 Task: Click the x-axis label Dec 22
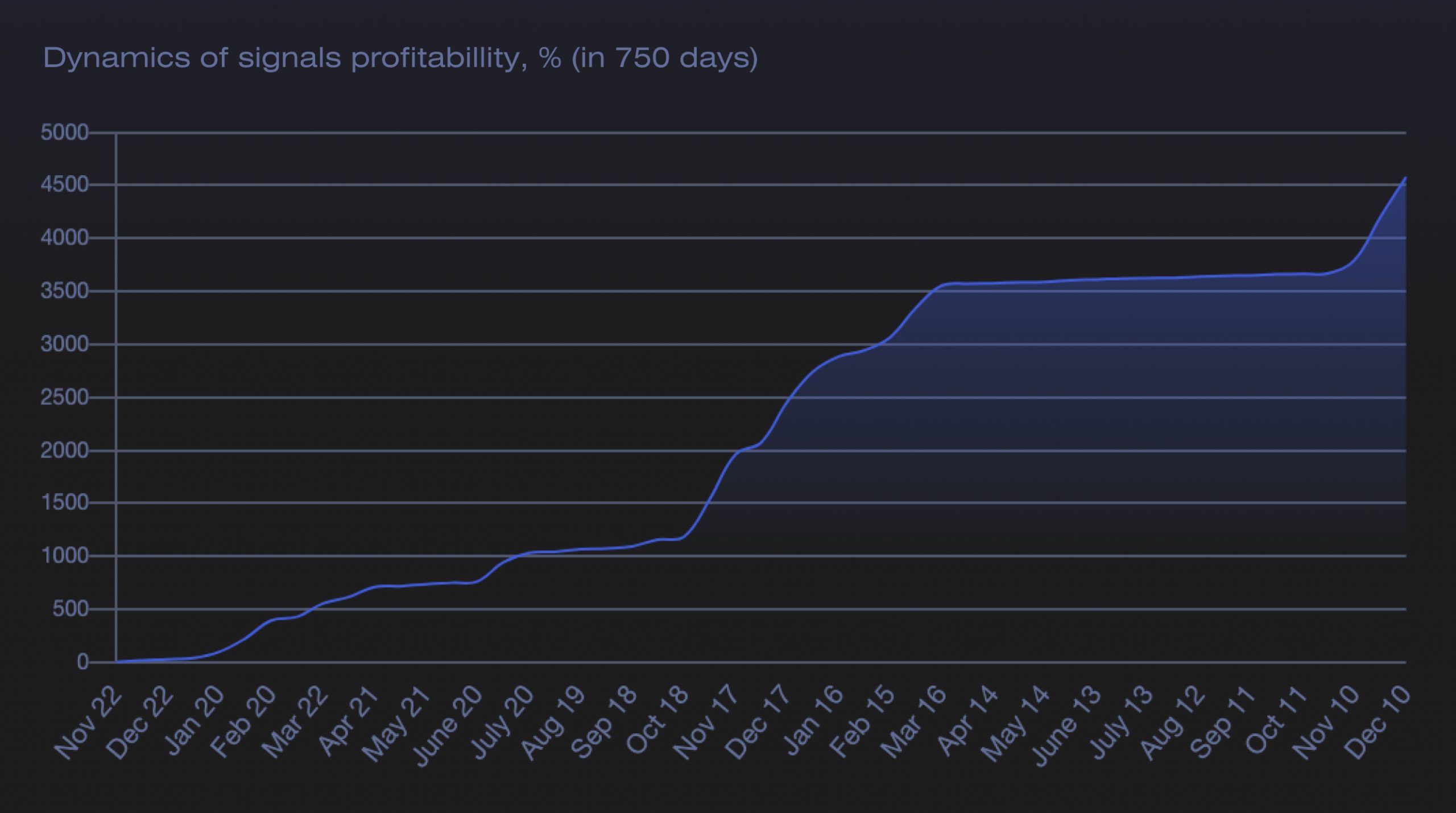(140, 722)
